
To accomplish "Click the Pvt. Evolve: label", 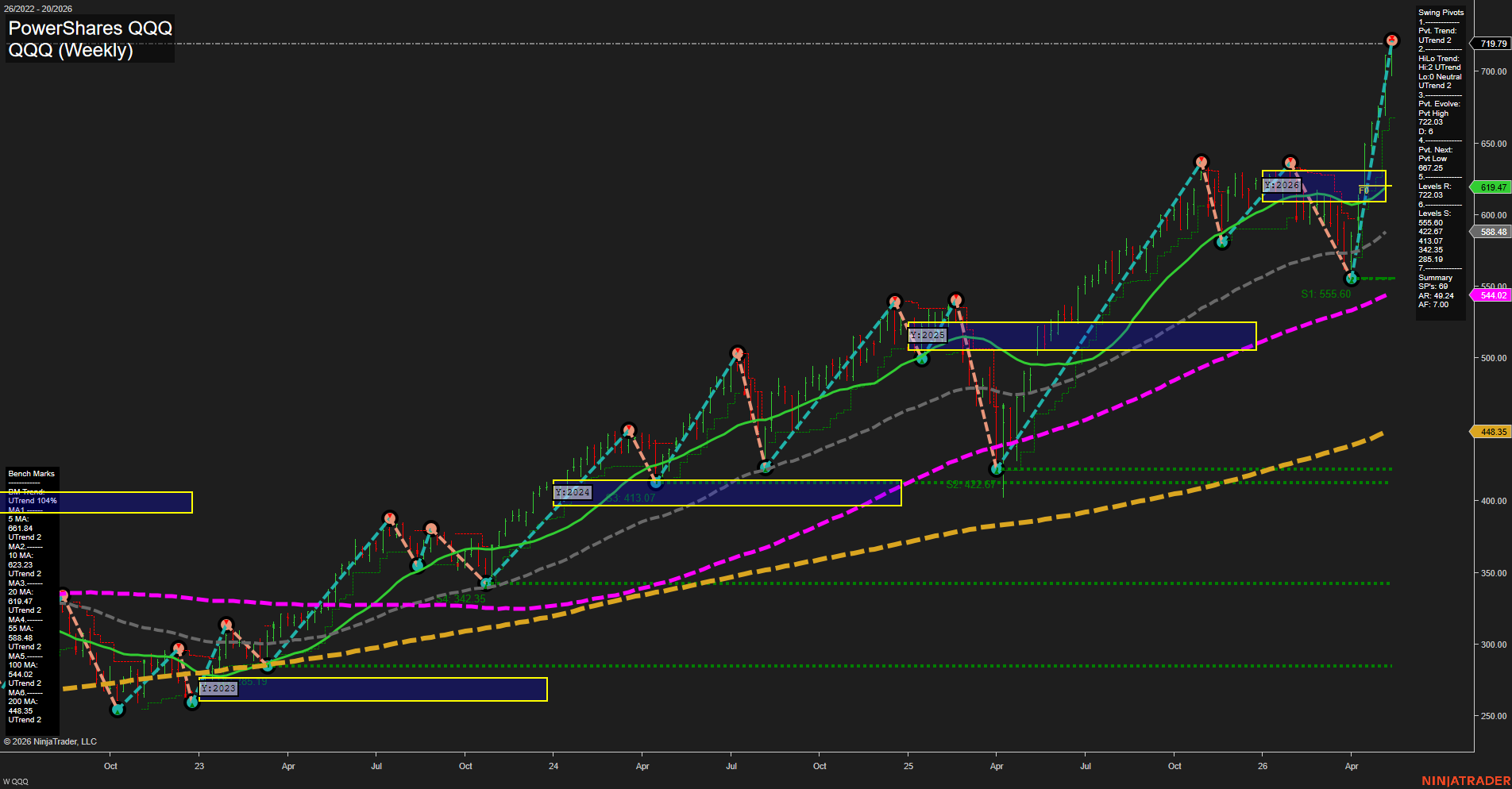I will [1439, 104].
